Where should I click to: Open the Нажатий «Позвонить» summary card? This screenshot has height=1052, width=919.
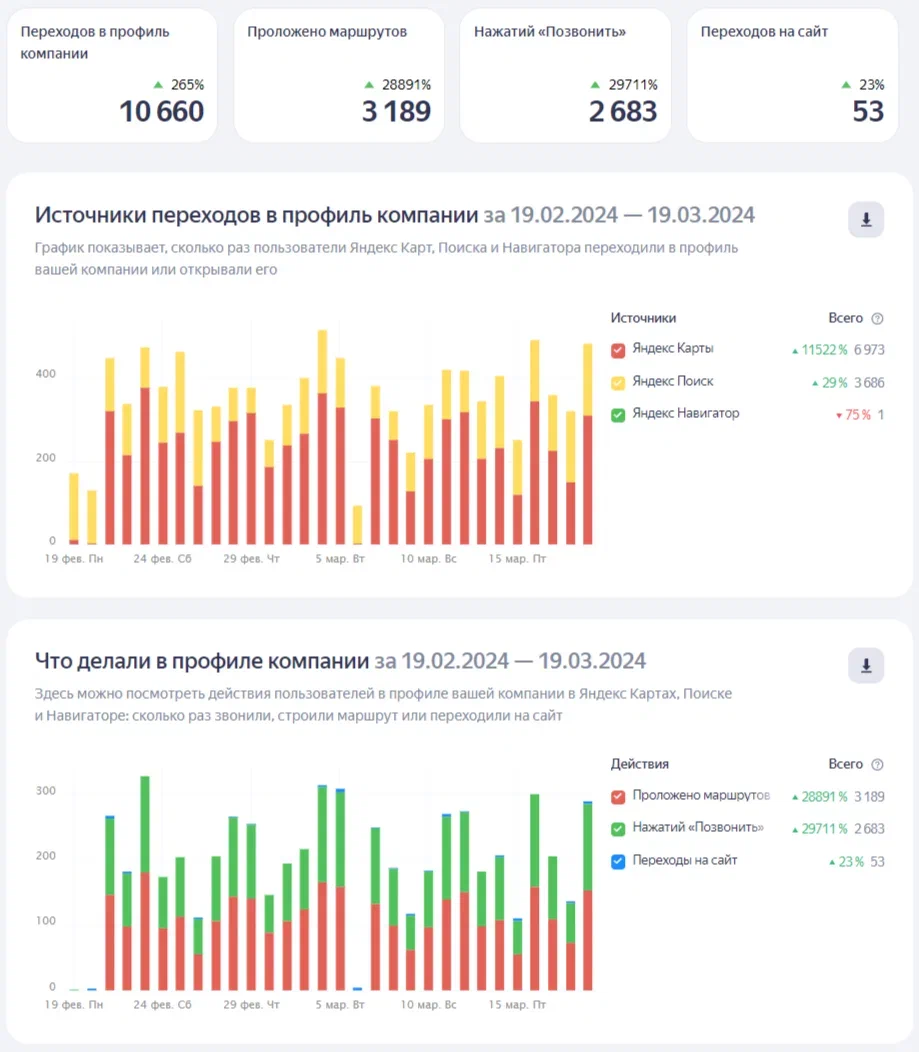pos(565,75)
